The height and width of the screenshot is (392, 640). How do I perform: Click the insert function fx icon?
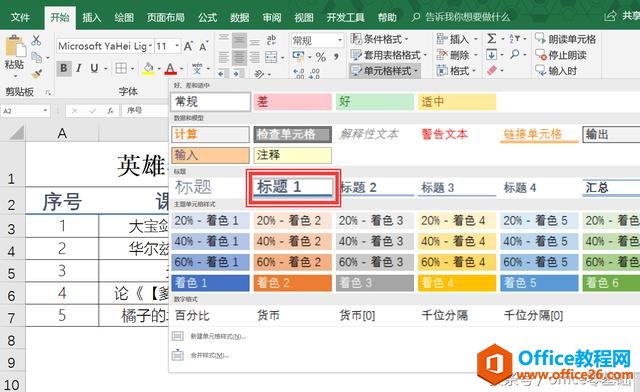point(110,111)
